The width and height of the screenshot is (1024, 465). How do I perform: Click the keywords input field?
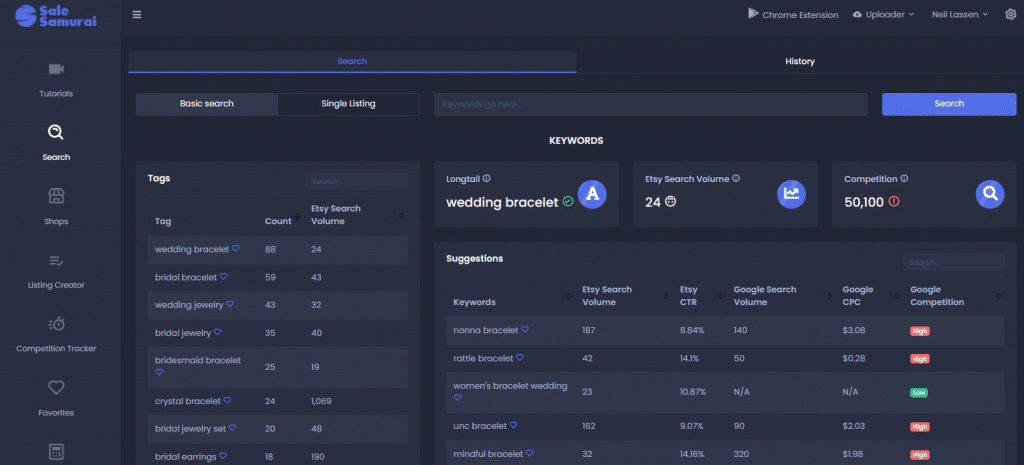(x=650, y=104)
